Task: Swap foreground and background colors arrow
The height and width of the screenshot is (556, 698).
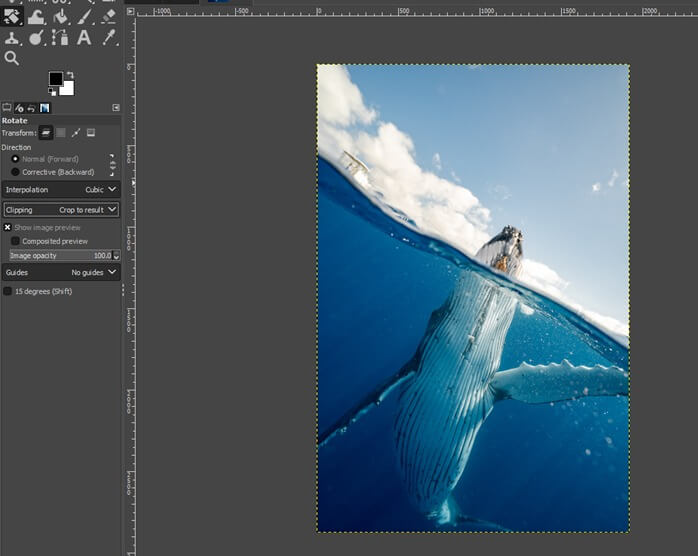Action: coord(70,75)
